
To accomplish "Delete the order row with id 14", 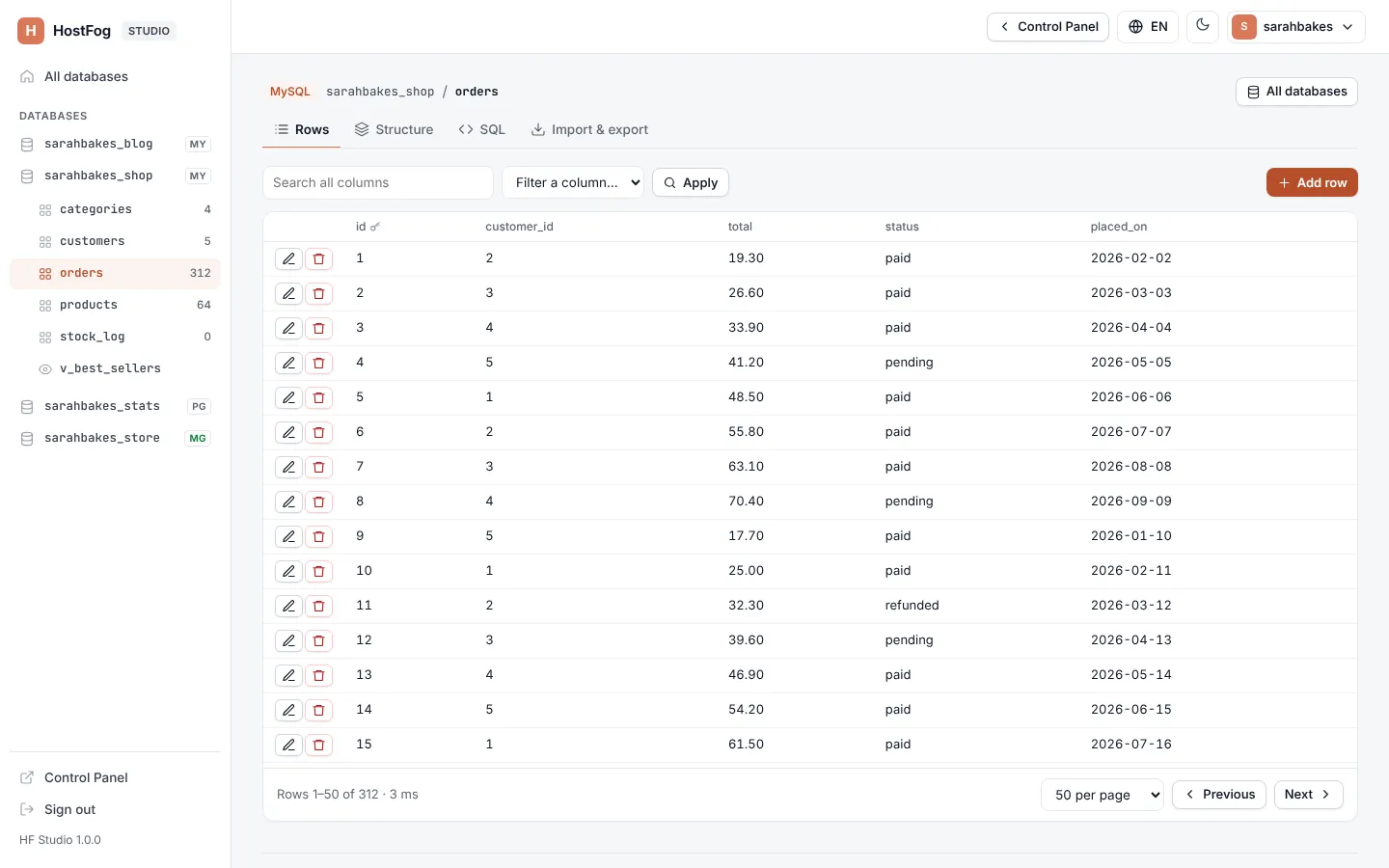I will pos(319,710).
